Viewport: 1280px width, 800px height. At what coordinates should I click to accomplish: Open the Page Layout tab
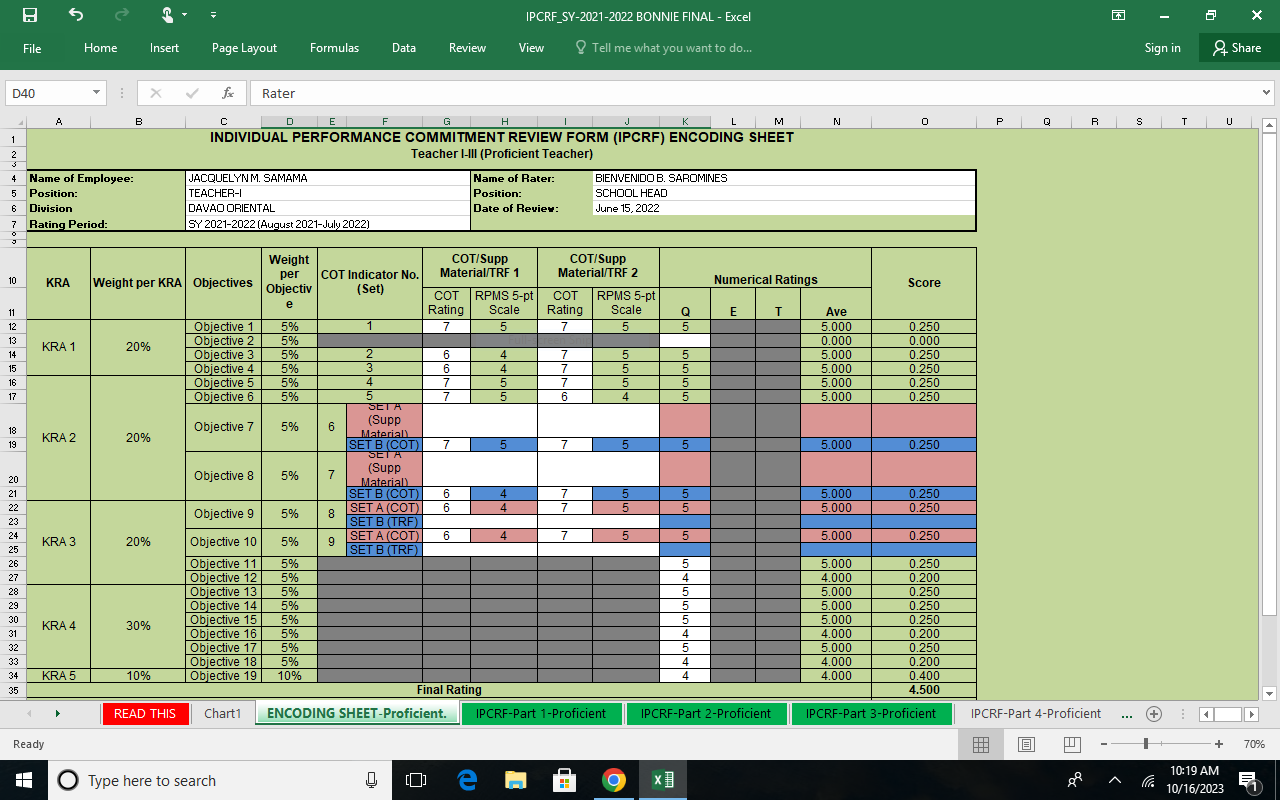pos(245,48)
